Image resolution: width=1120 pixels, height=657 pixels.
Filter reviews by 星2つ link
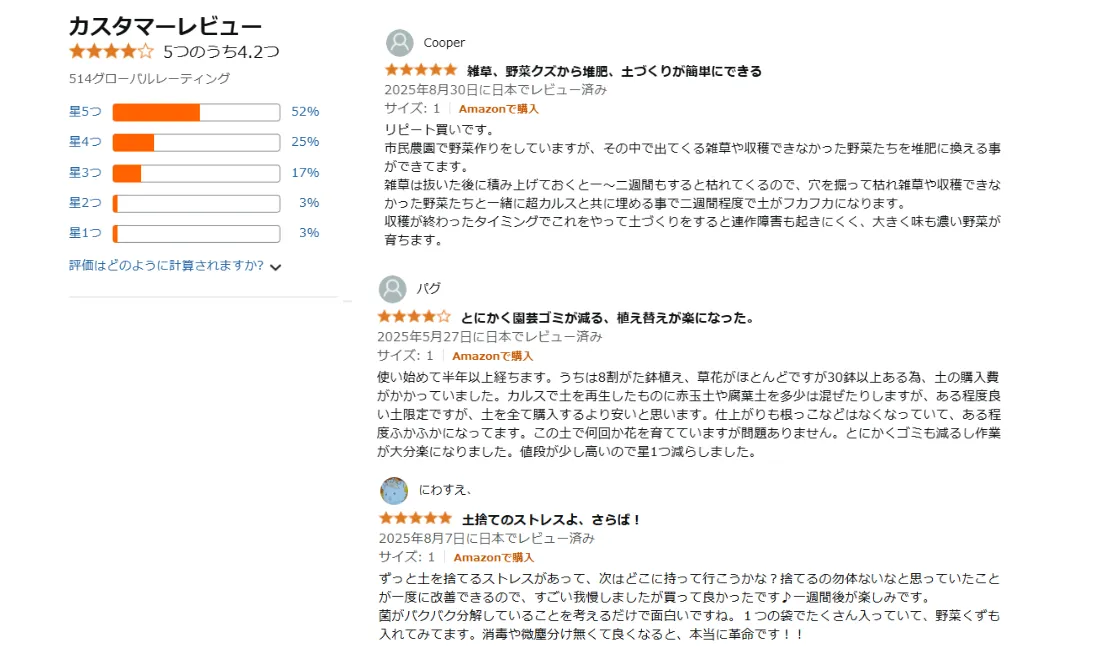[x=85, y=203]
